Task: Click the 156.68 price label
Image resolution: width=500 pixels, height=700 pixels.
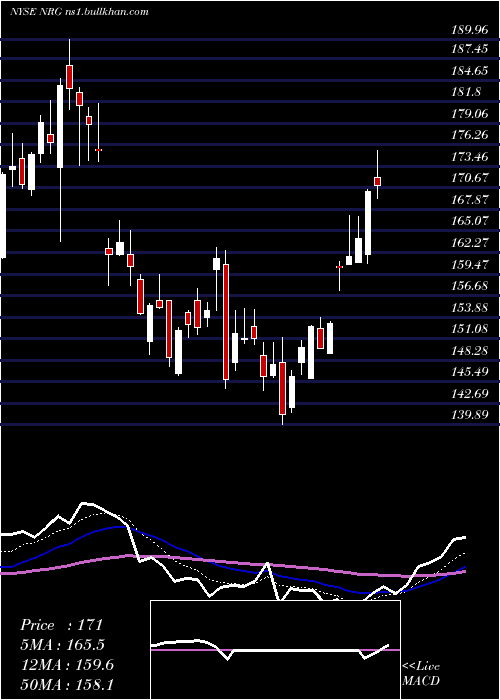Action: point(470,286)
